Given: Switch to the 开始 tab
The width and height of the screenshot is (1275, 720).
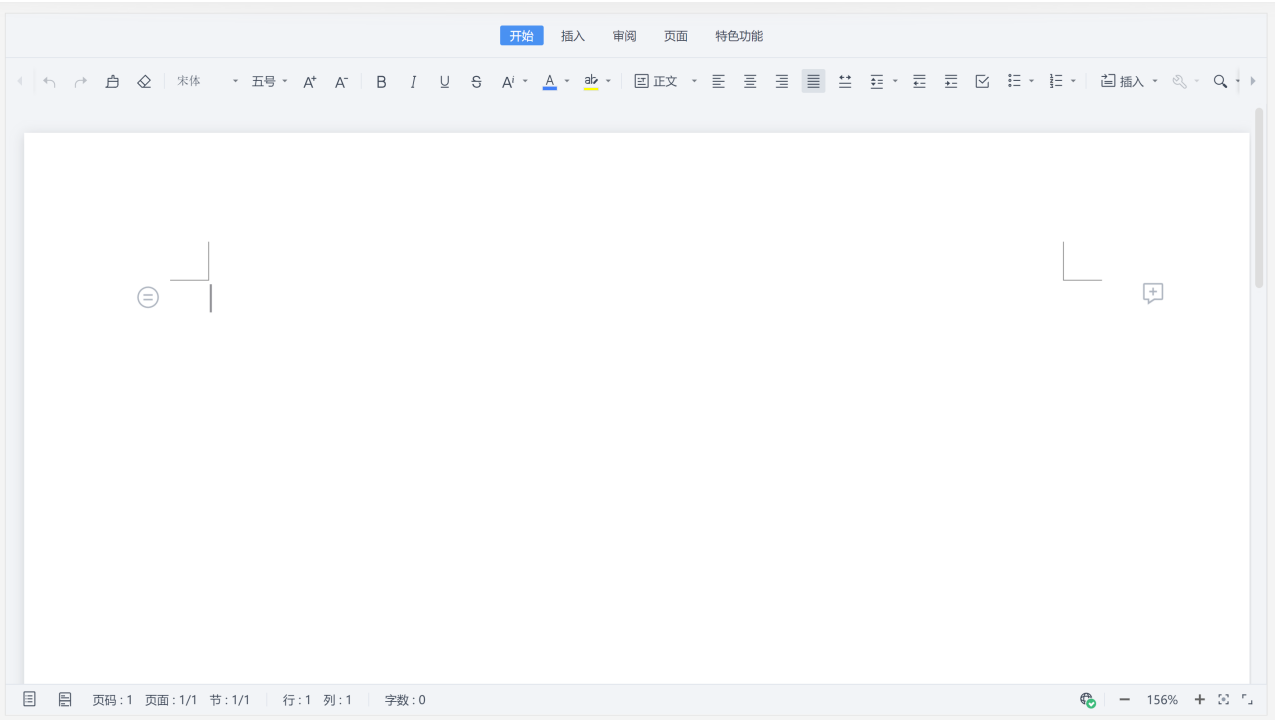Looking at the screenshot, I should click(522, 36).
